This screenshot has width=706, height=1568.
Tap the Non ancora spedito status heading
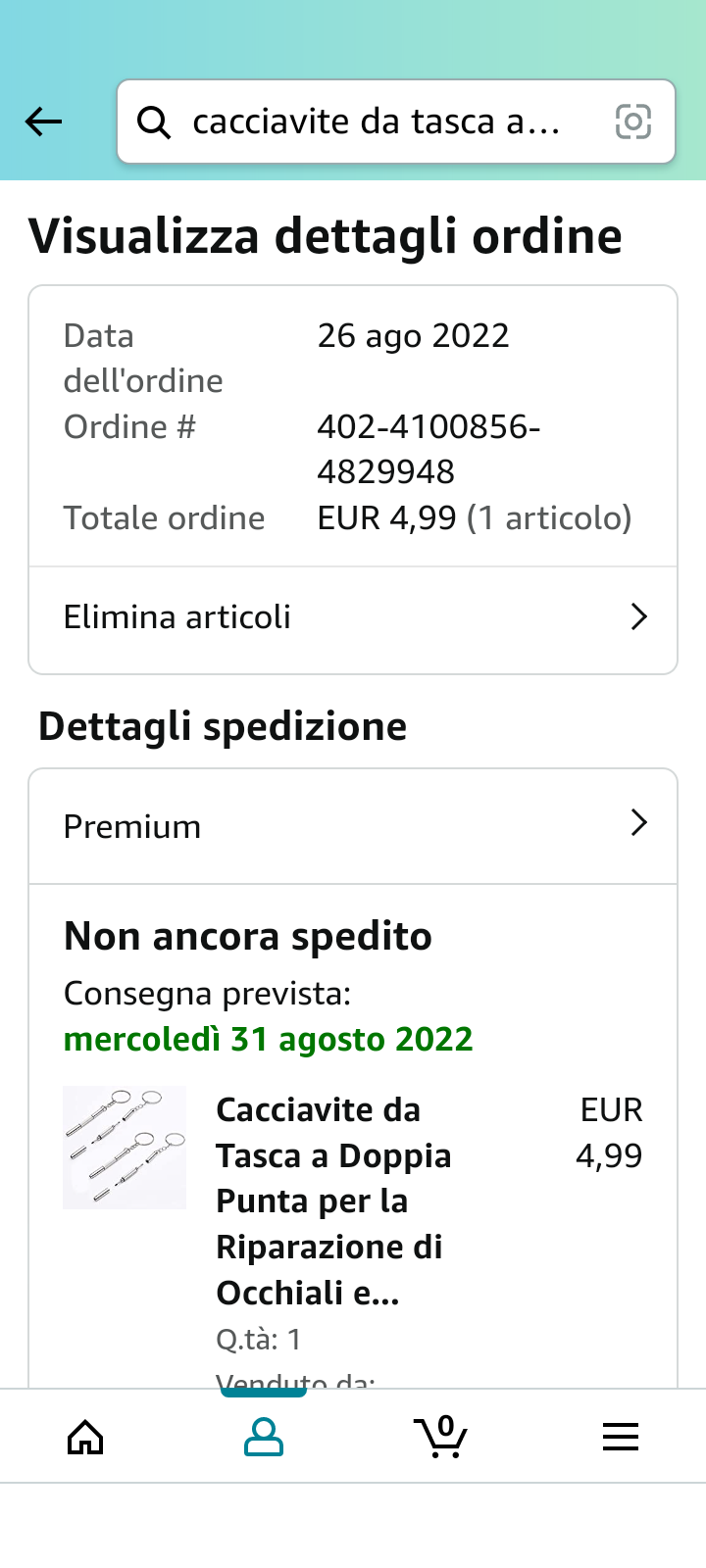(248, 937)
